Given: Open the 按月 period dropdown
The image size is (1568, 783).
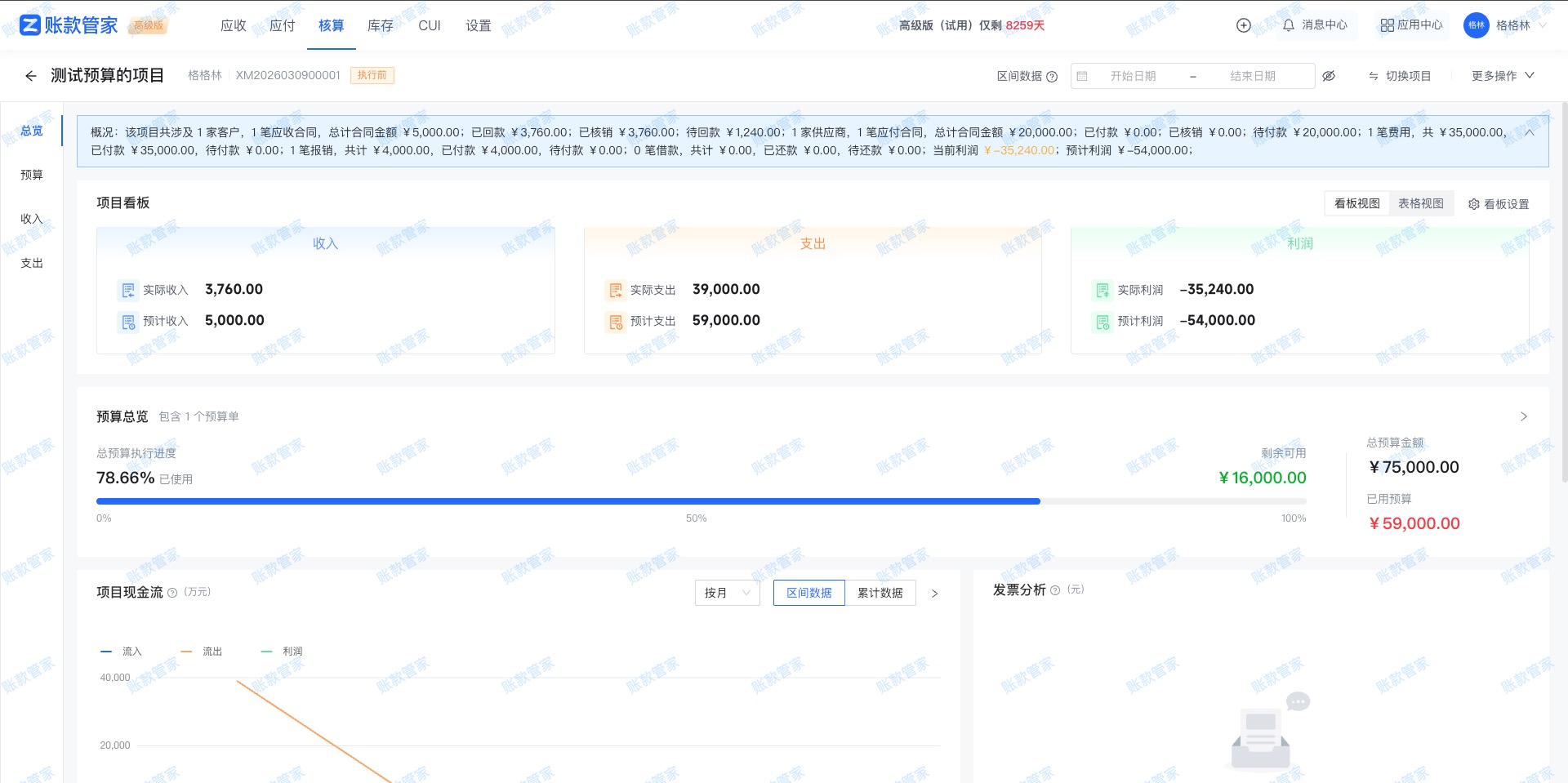Looking at the screenshot, I should pos(727,593).
